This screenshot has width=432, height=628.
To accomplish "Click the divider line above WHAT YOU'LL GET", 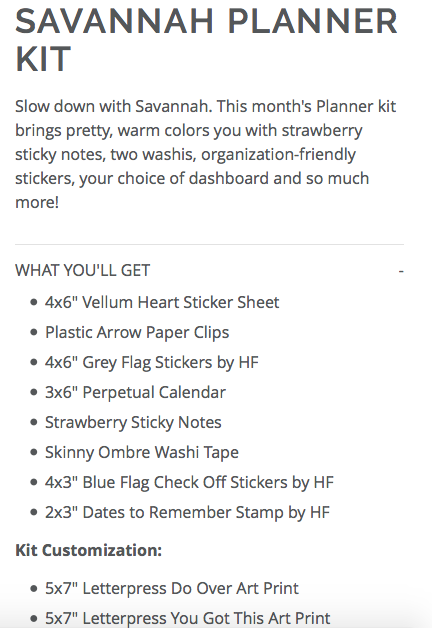I will [209, 244].
